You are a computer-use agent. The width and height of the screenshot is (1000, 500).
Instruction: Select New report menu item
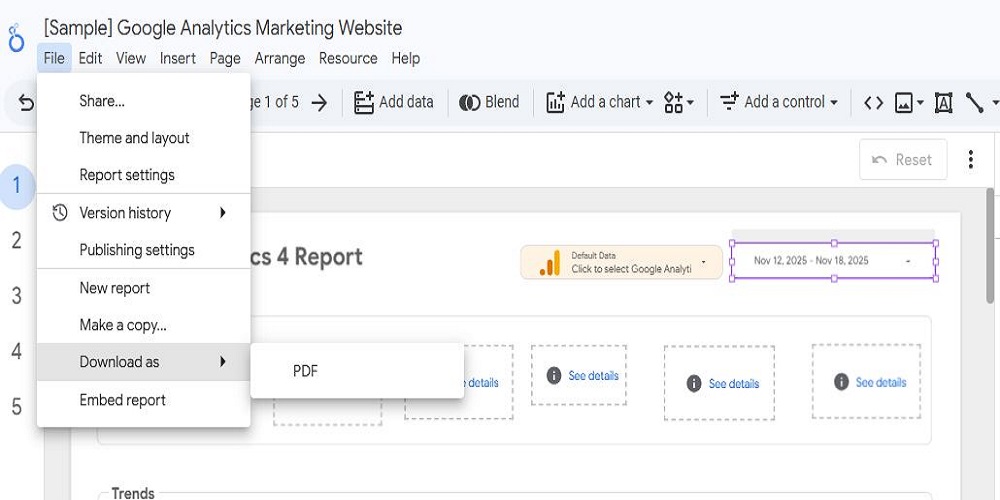tap(143, 288)
